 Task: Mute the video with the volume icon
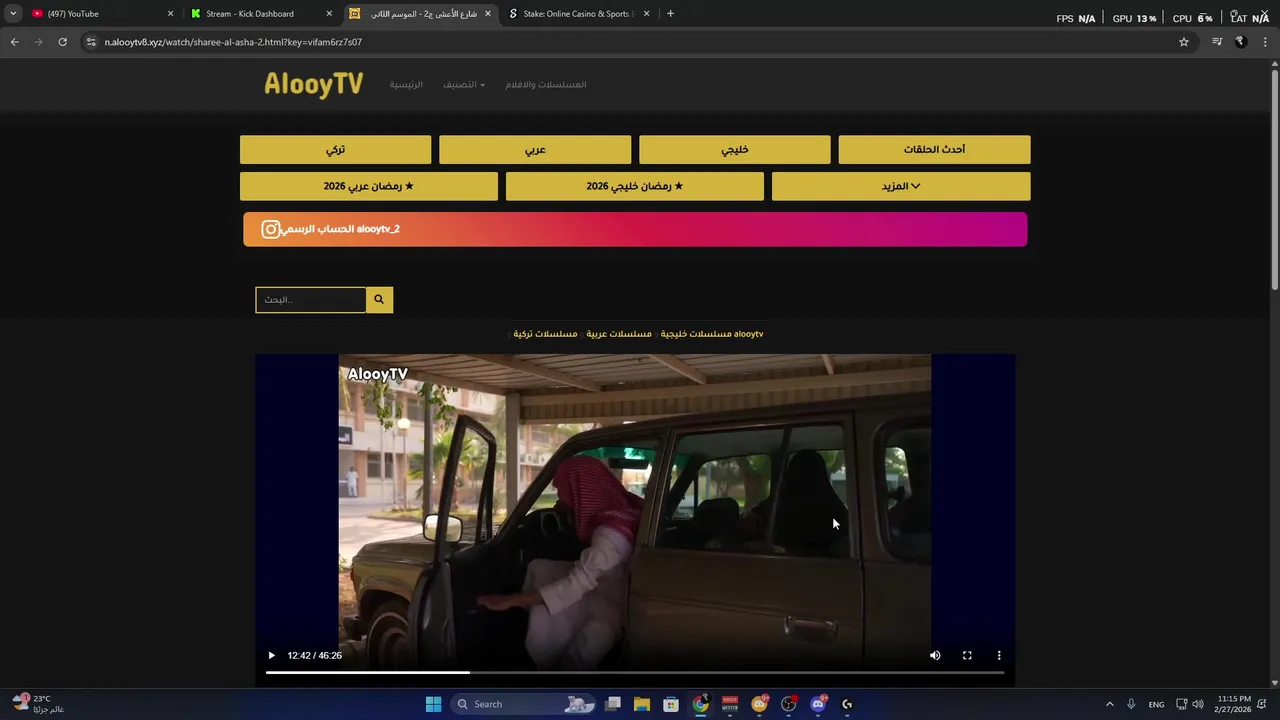pos(935,656)
